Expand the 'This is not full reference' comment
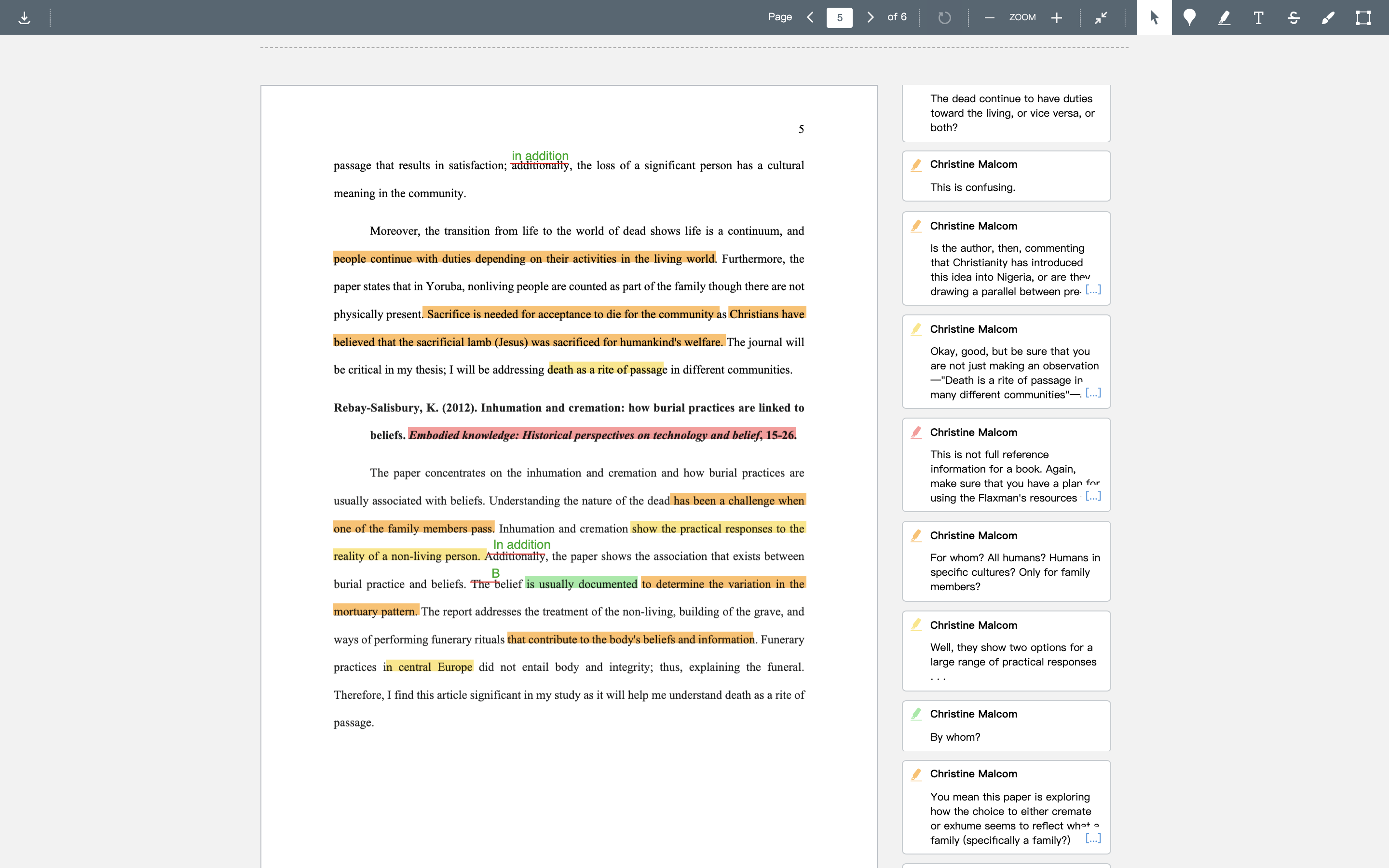1389x868 pixels. pyautogui.click(x=1093, y=496)
